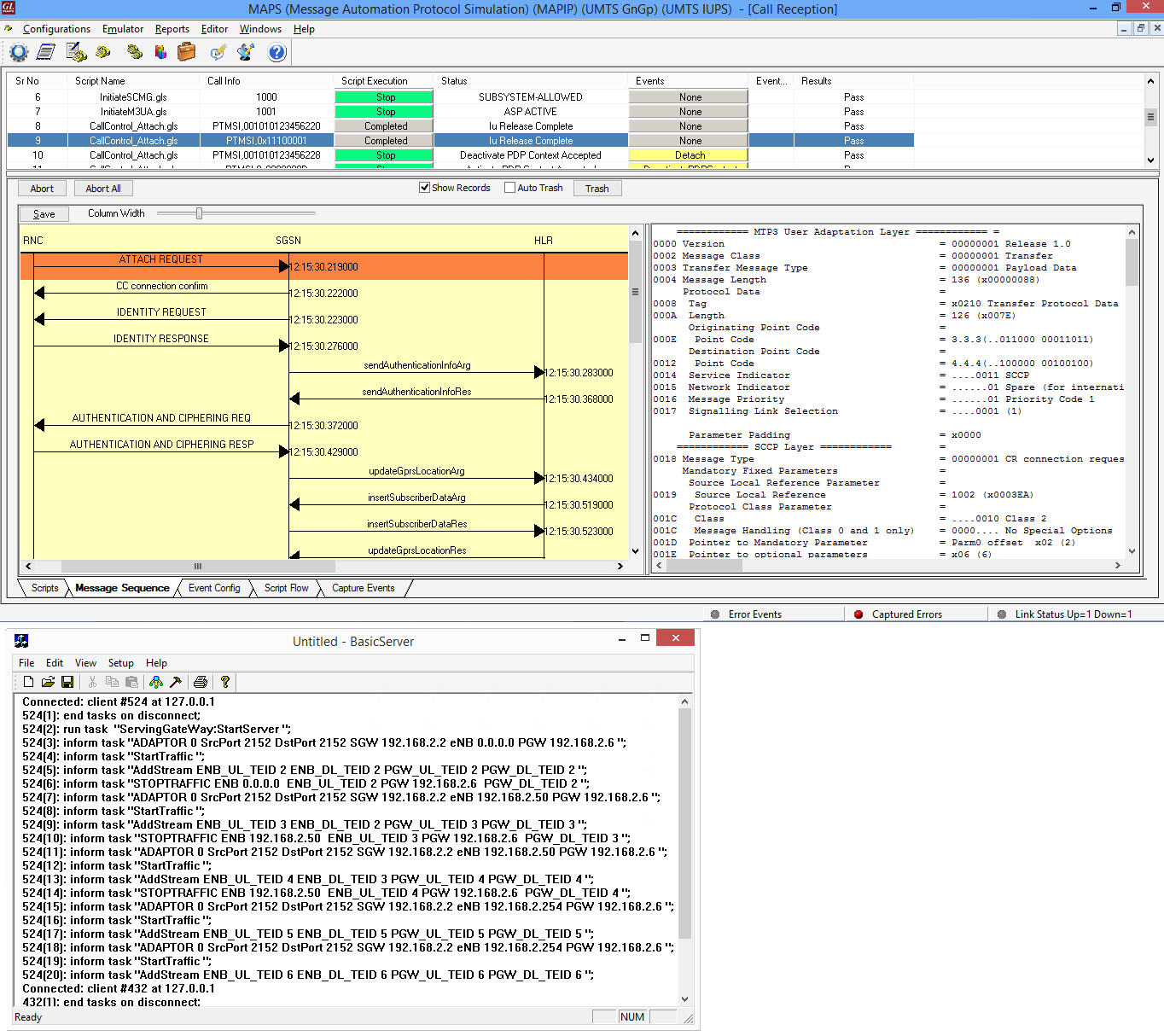Switch to the Event Config tab
This screenshot has width=1164, height=1036.
(214, 588)
